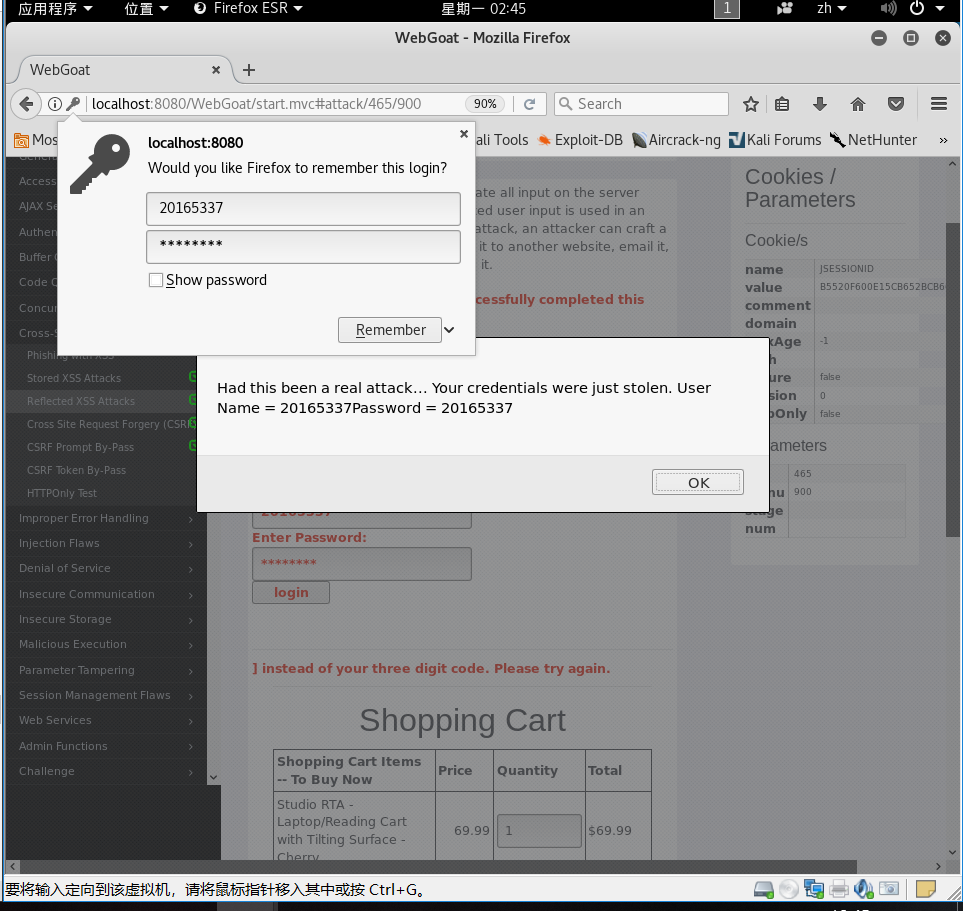Expand Denial of Service category
The image size is (963, 911).
[x=106, y=569]
